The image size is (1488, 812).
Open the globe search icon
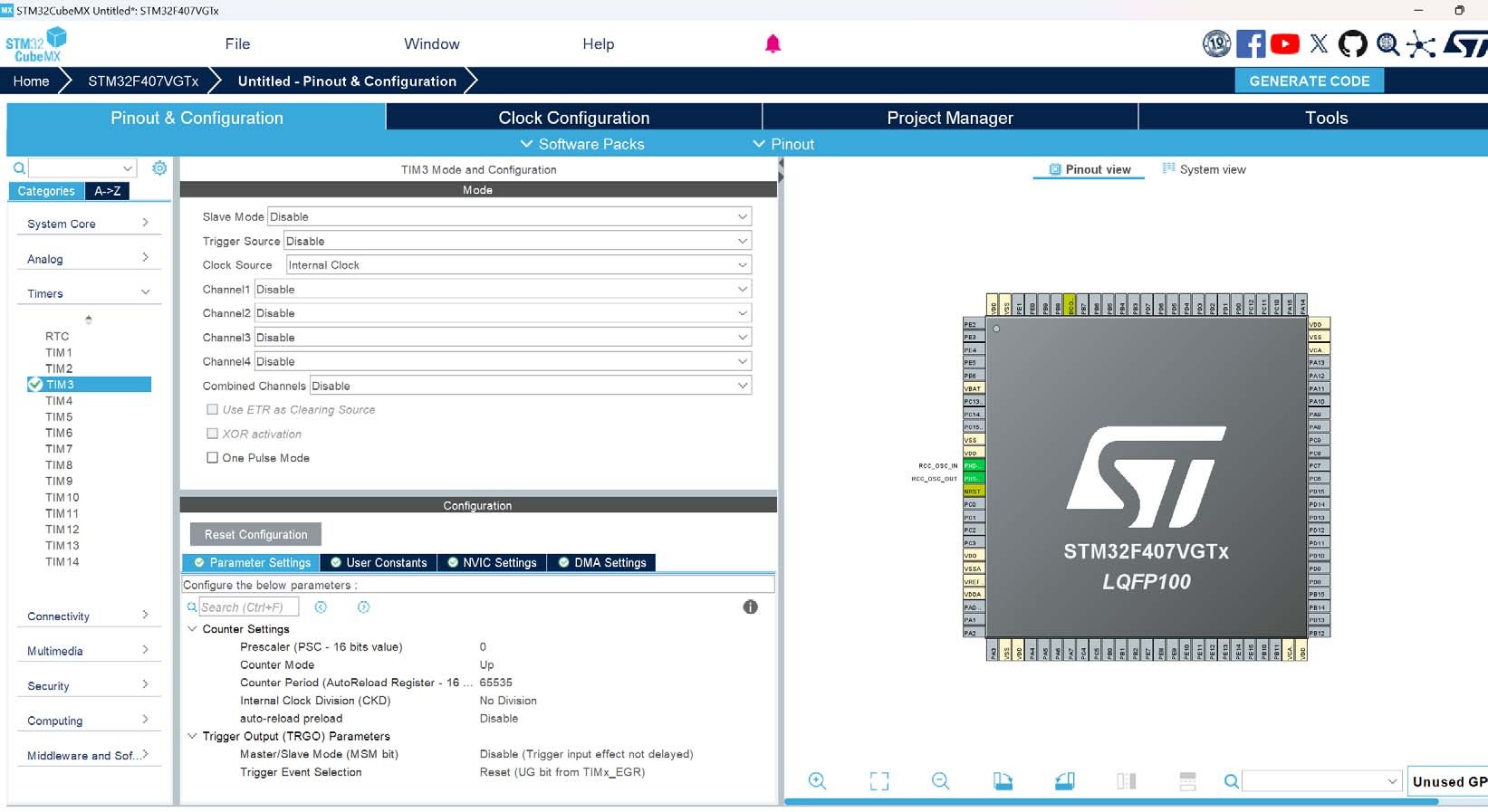pyautogui.click(x=1387, y=43)
